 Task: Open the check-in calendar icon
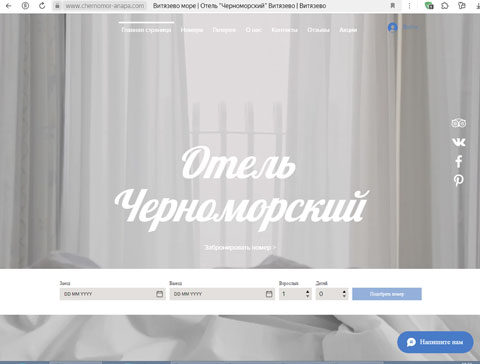click(x=160, y=294)
